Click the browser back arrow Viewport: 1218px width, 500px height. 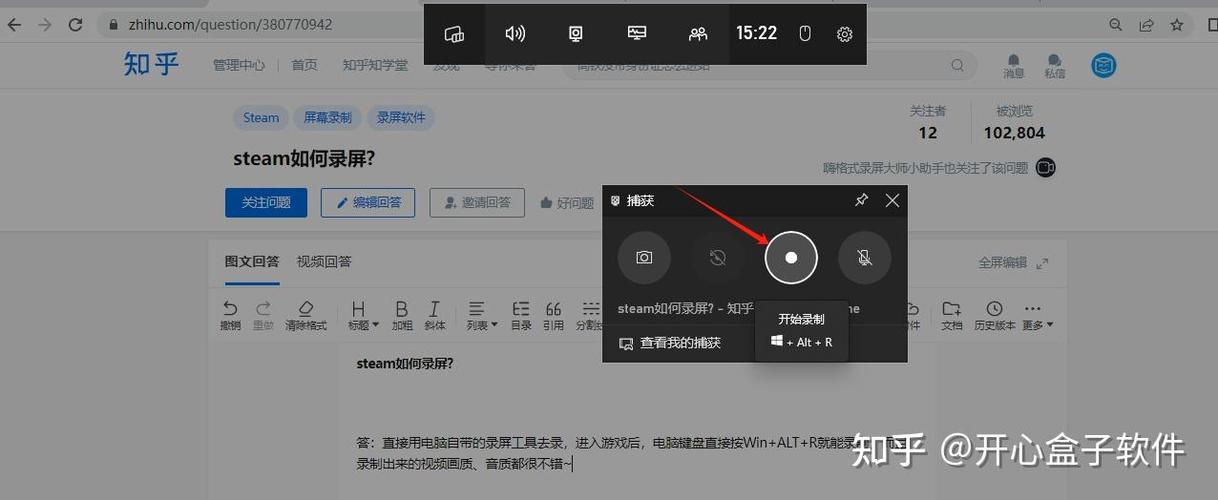14,24
